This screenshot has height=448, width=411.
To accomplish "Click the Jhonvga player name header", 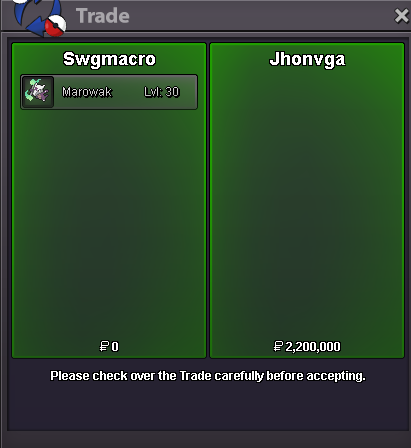I will pyautogui.click(x=307, y=59).
